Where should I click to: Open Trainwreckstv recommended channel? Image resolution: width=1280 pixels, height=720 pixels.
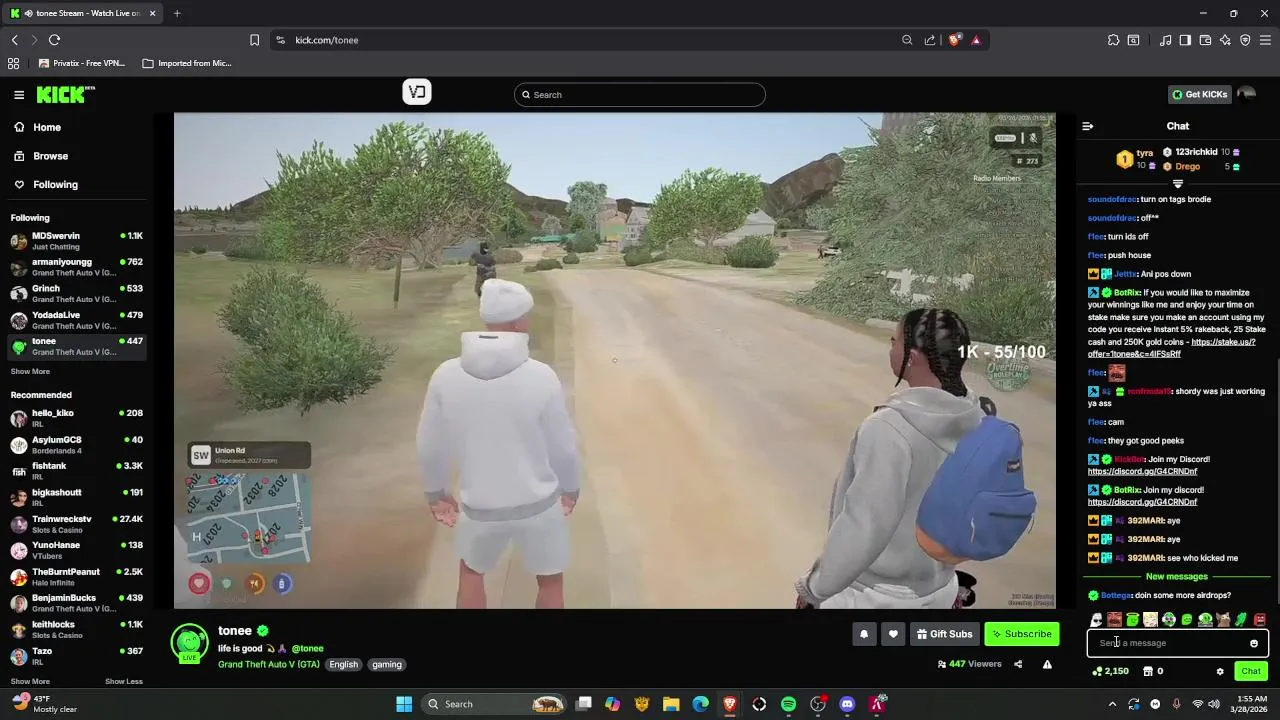pyautogui.click(x=77, y=524)
